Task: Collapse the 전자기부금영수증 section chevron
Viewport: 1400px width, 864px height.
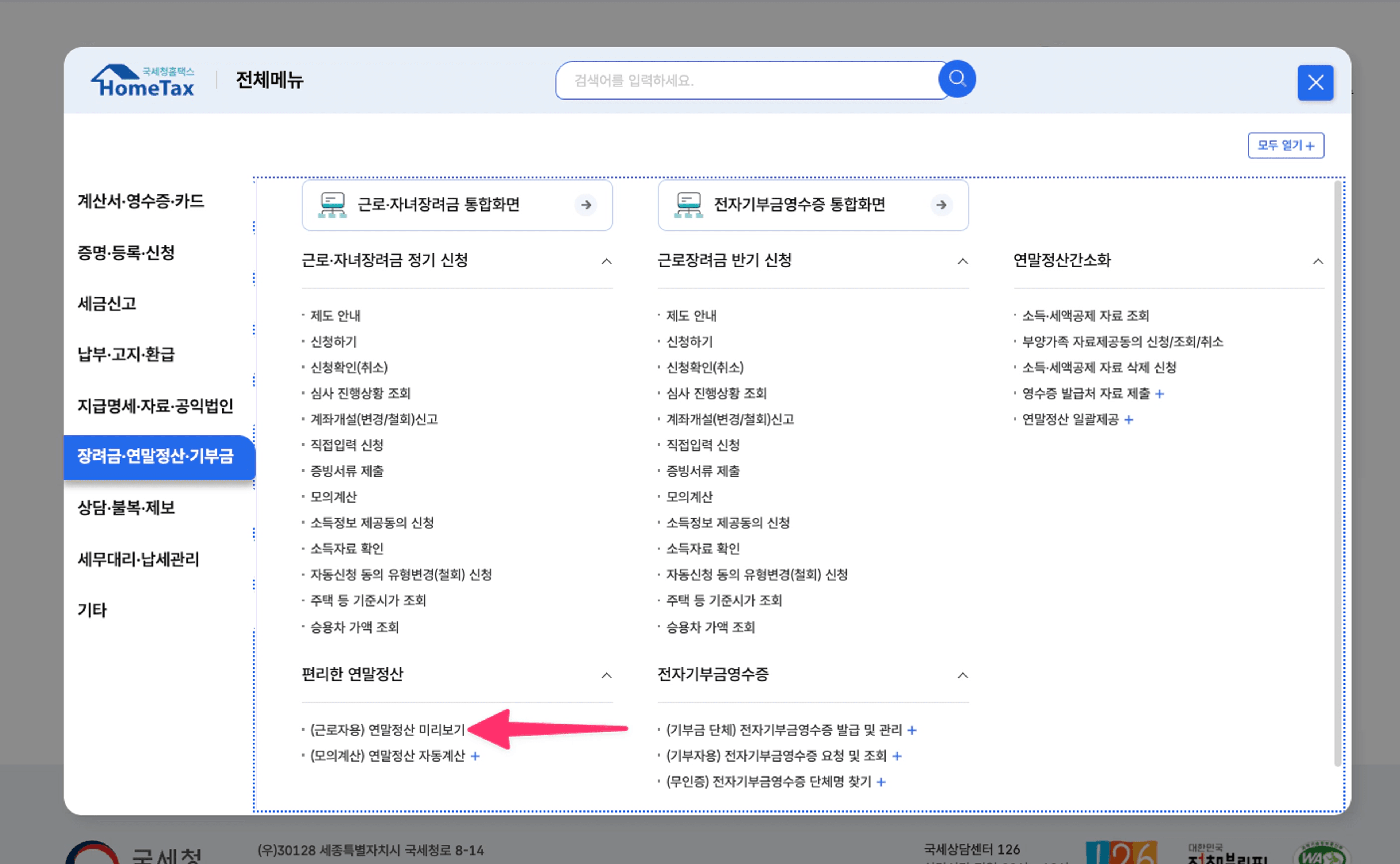Action: [964, 675]
